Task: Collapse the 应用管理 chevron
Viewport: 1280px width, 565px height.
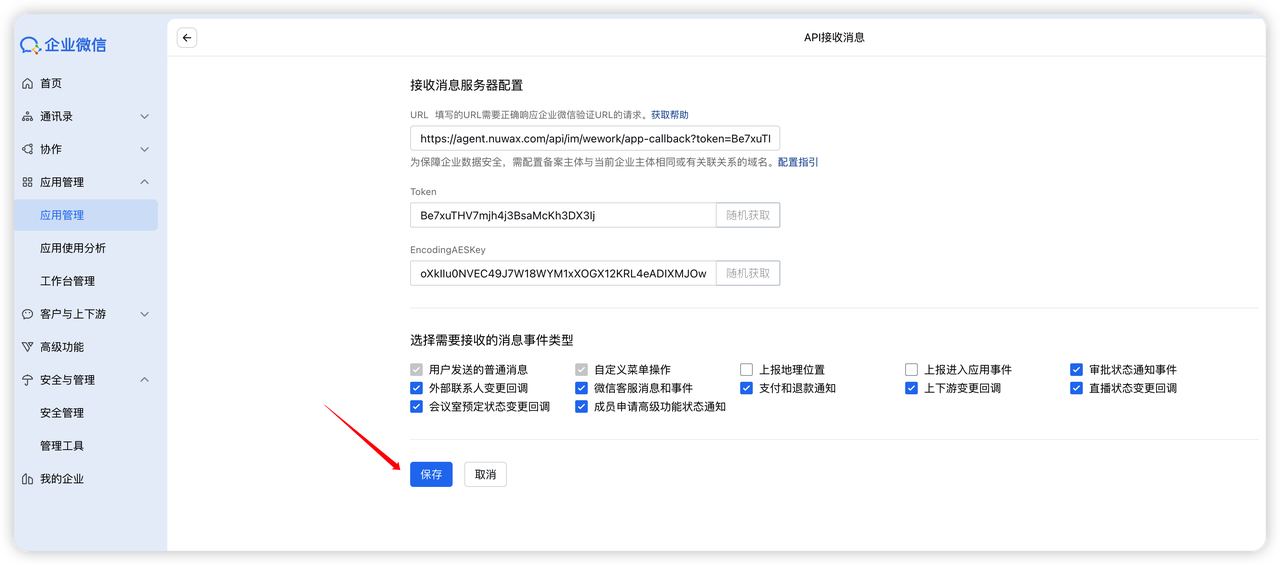Action: 144,182
